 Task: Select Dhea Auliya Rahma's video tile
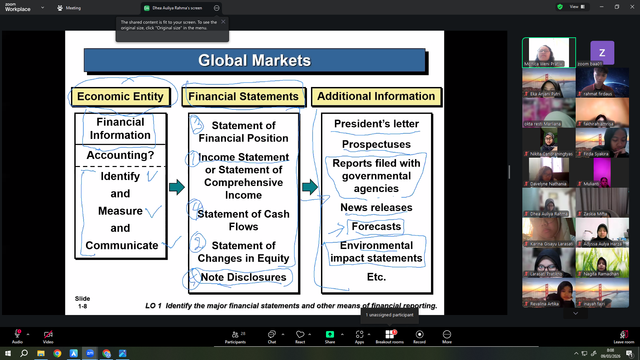pyautogui.click(x=549, y=202)
